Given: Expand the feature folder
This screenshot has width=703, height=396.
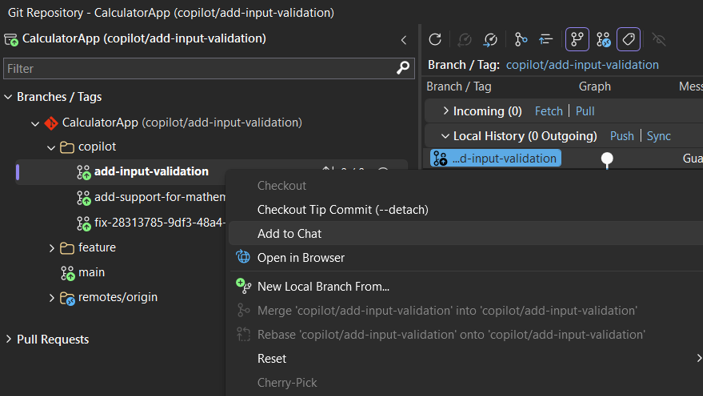Looking at the screenshot, I should tap(52, 248).
